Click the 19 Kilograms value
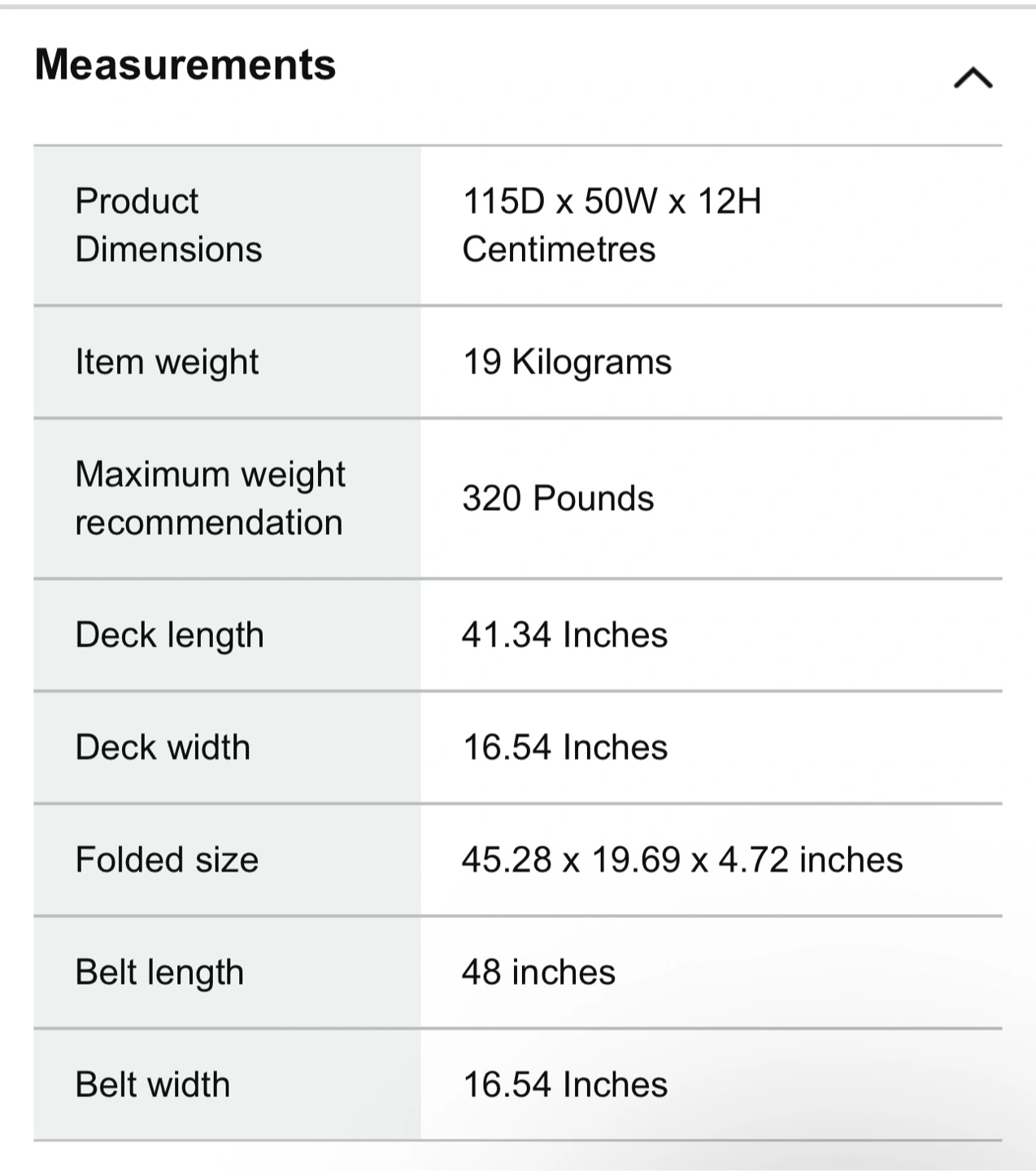Screen dimensions: 1036x1171 pyautogui.click(x=567, y=362)
